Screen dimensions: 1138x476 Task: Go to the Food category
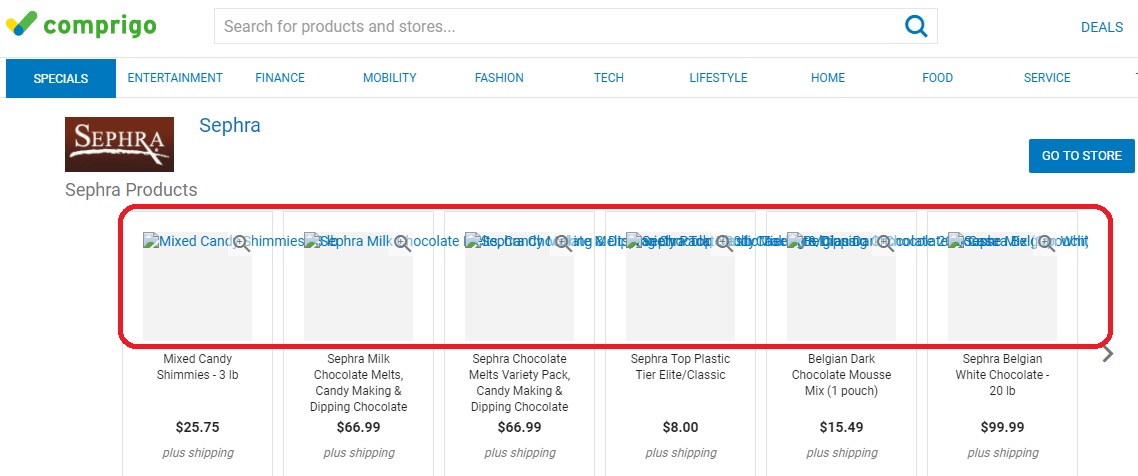click(x=937, y=78)
